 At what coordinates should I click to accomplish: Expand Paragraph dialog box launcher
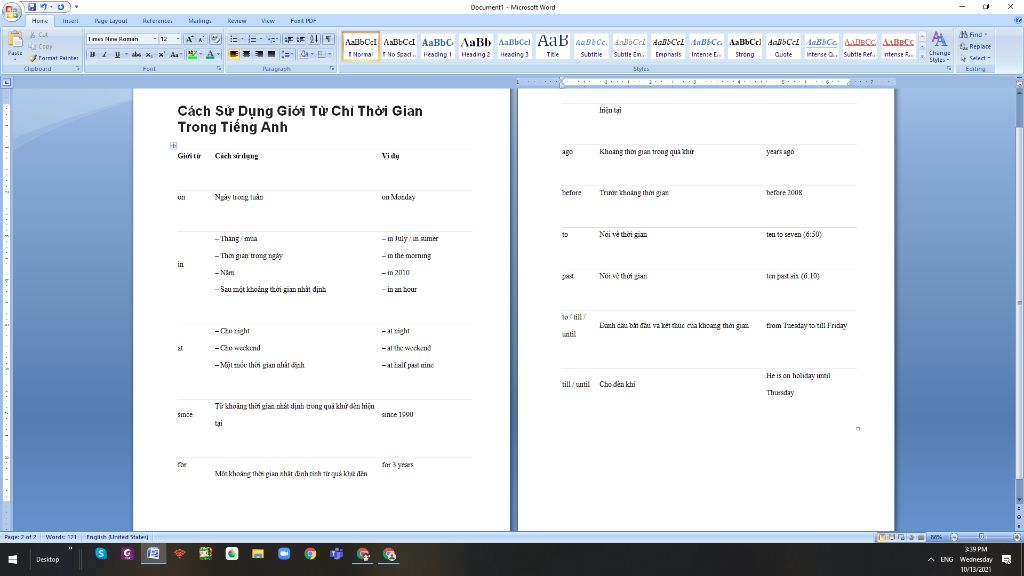click(332, 69)
